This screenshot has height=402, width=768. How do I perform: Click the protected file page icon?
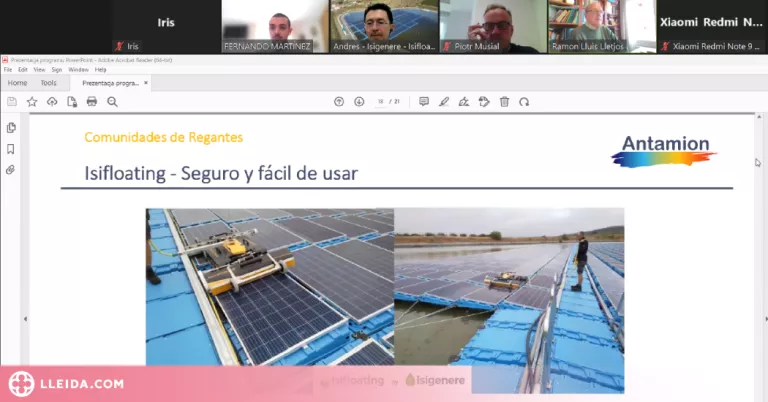pos(72,102)
